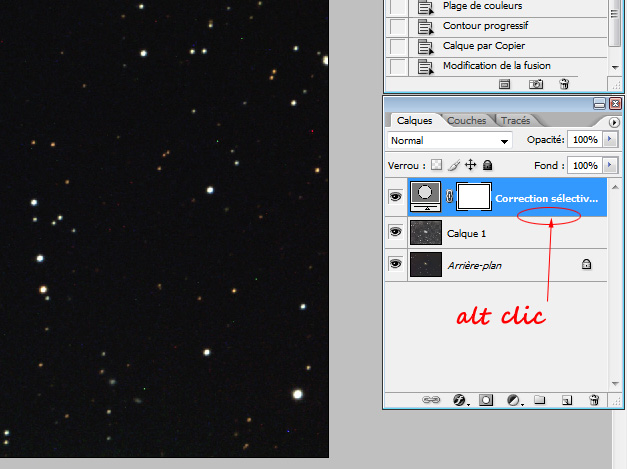Click the layers list scroll-down arrow
The image size is (627, 469).
pyautogui.click(x=615, y=384)
